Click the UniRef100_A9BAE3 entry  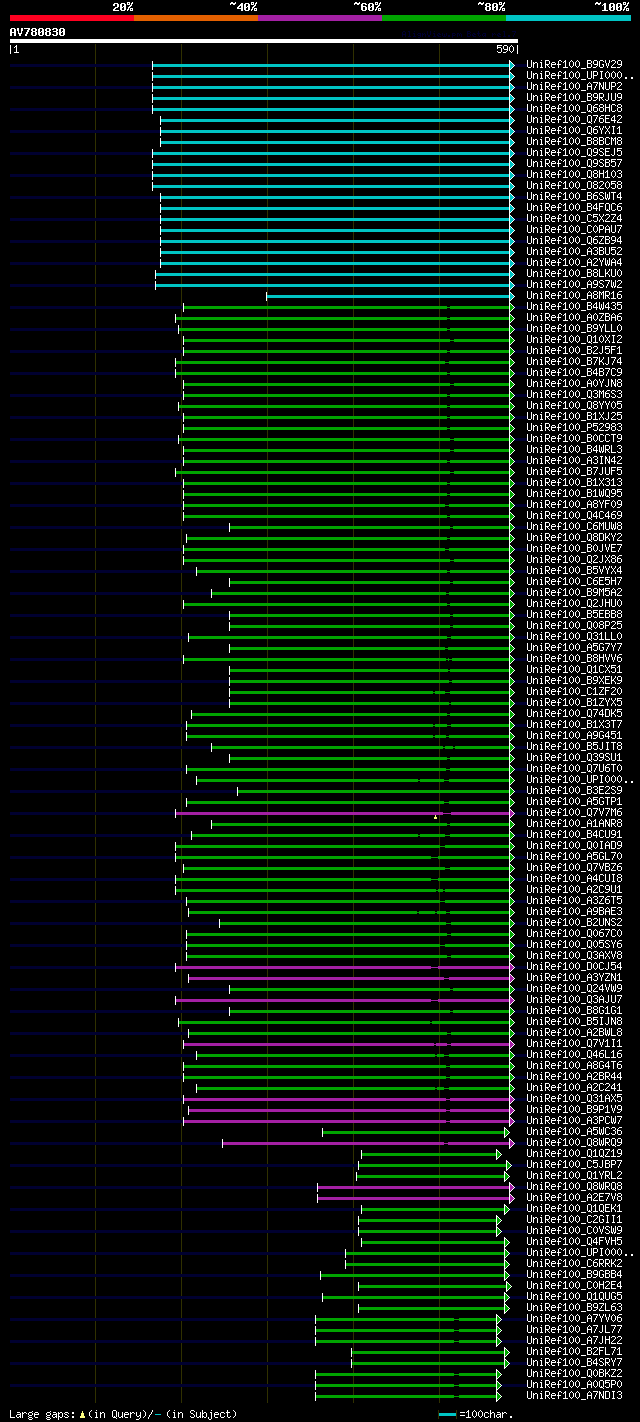click(x=575, y=911)
